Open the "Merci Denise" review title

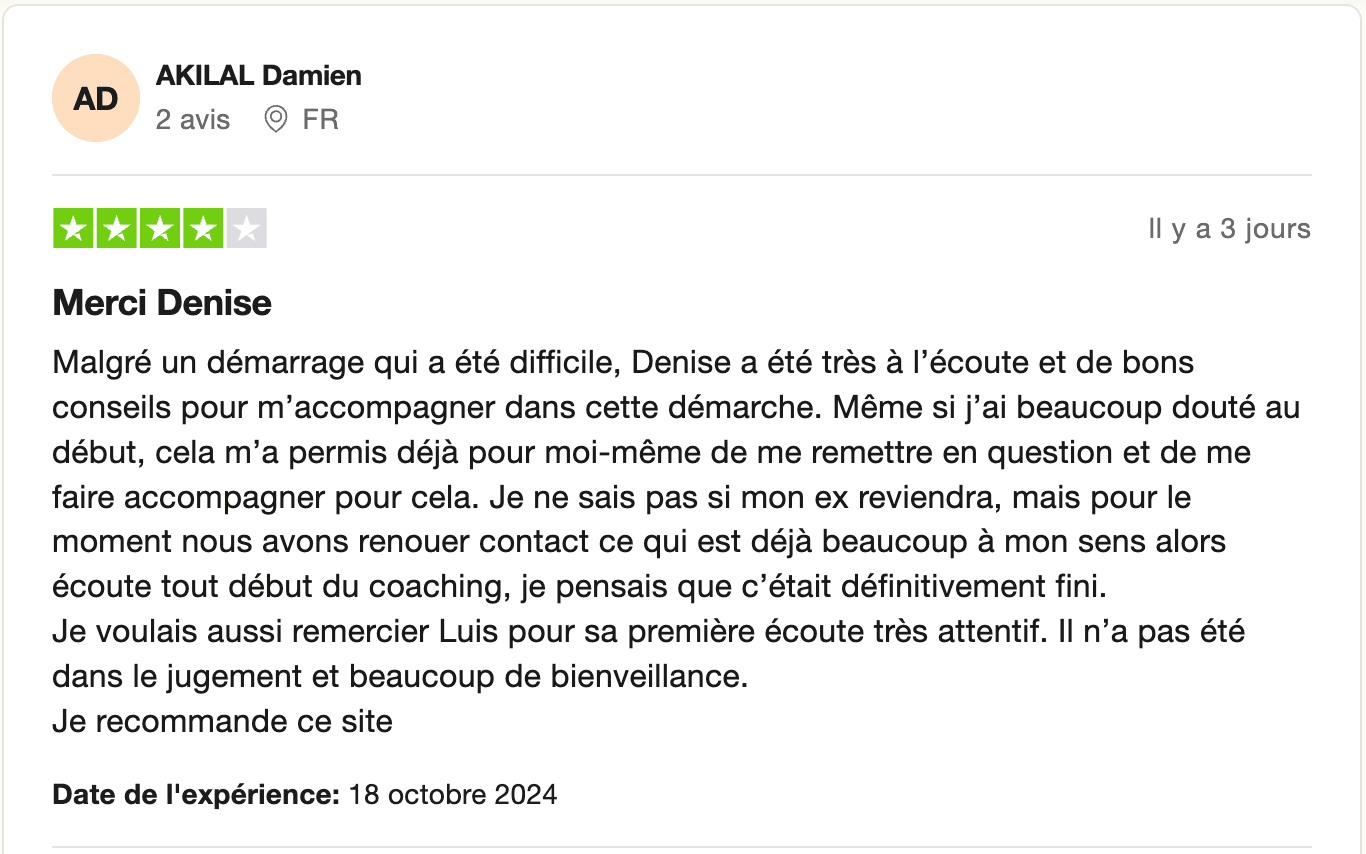click(162, 303)
